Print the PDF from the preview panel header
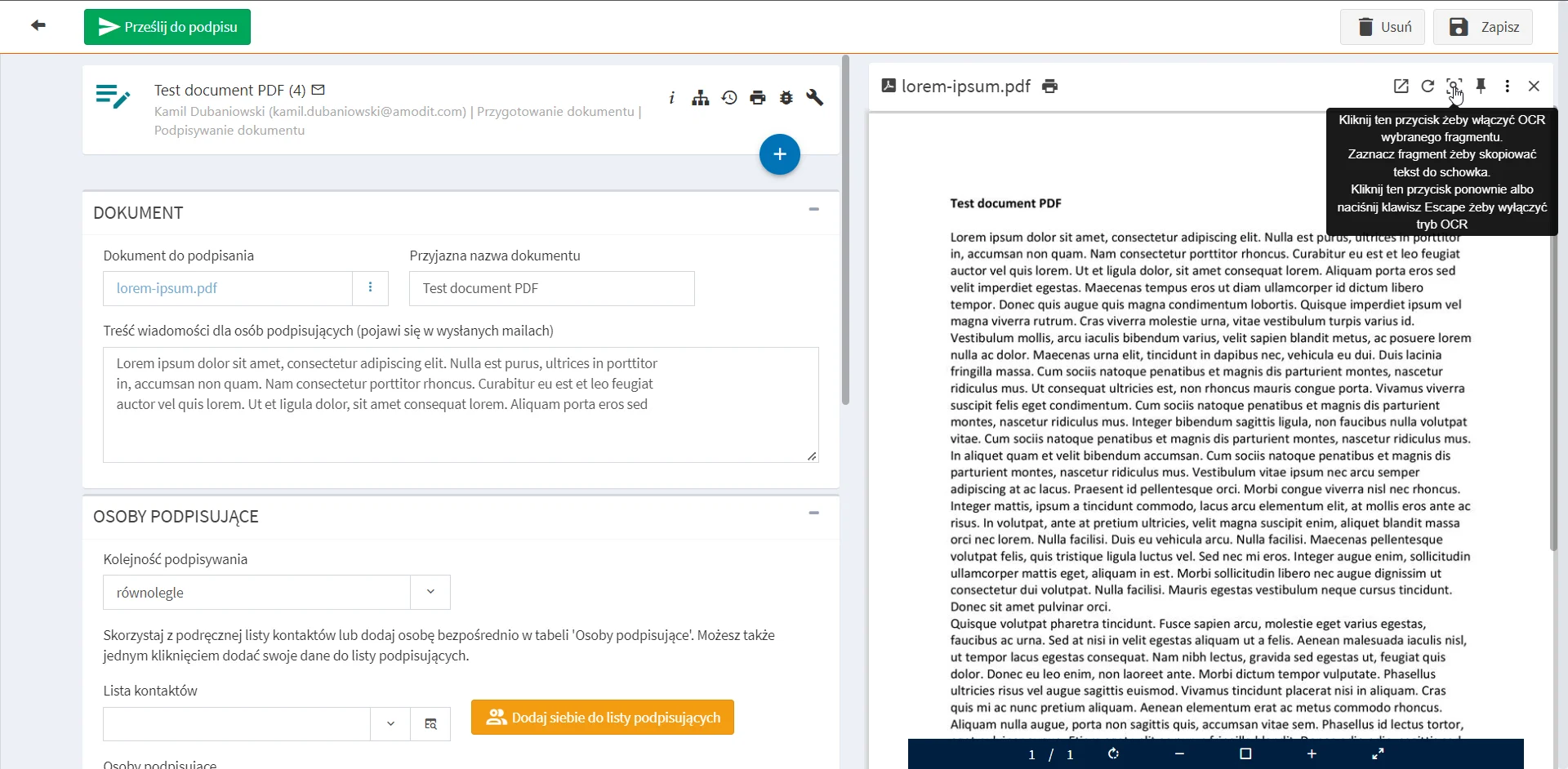Viewport: 1568px width, 769px height. (1050, 87)
